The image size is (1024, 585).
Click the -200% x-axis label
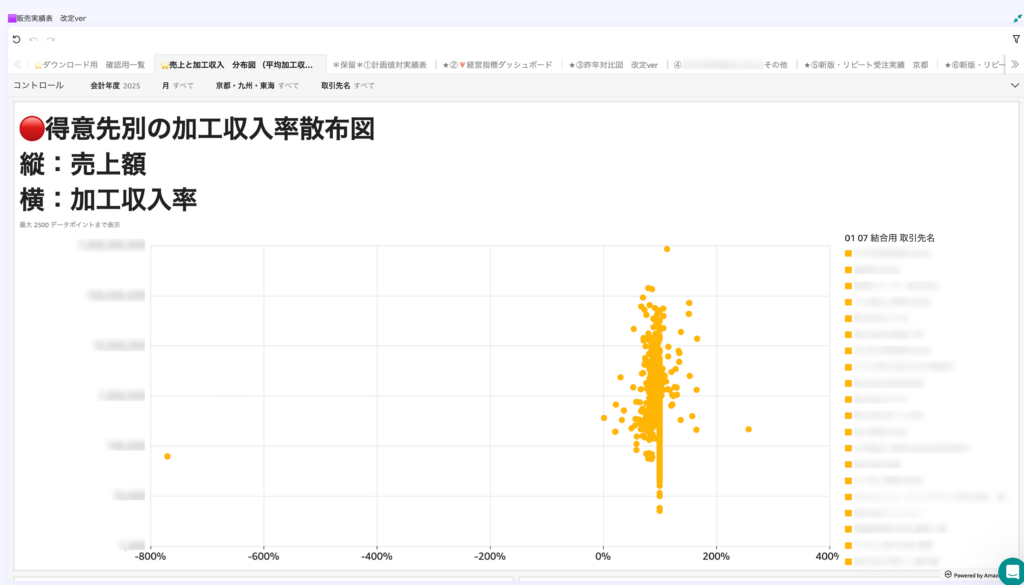pyautogui.click(x=490, y=556)
